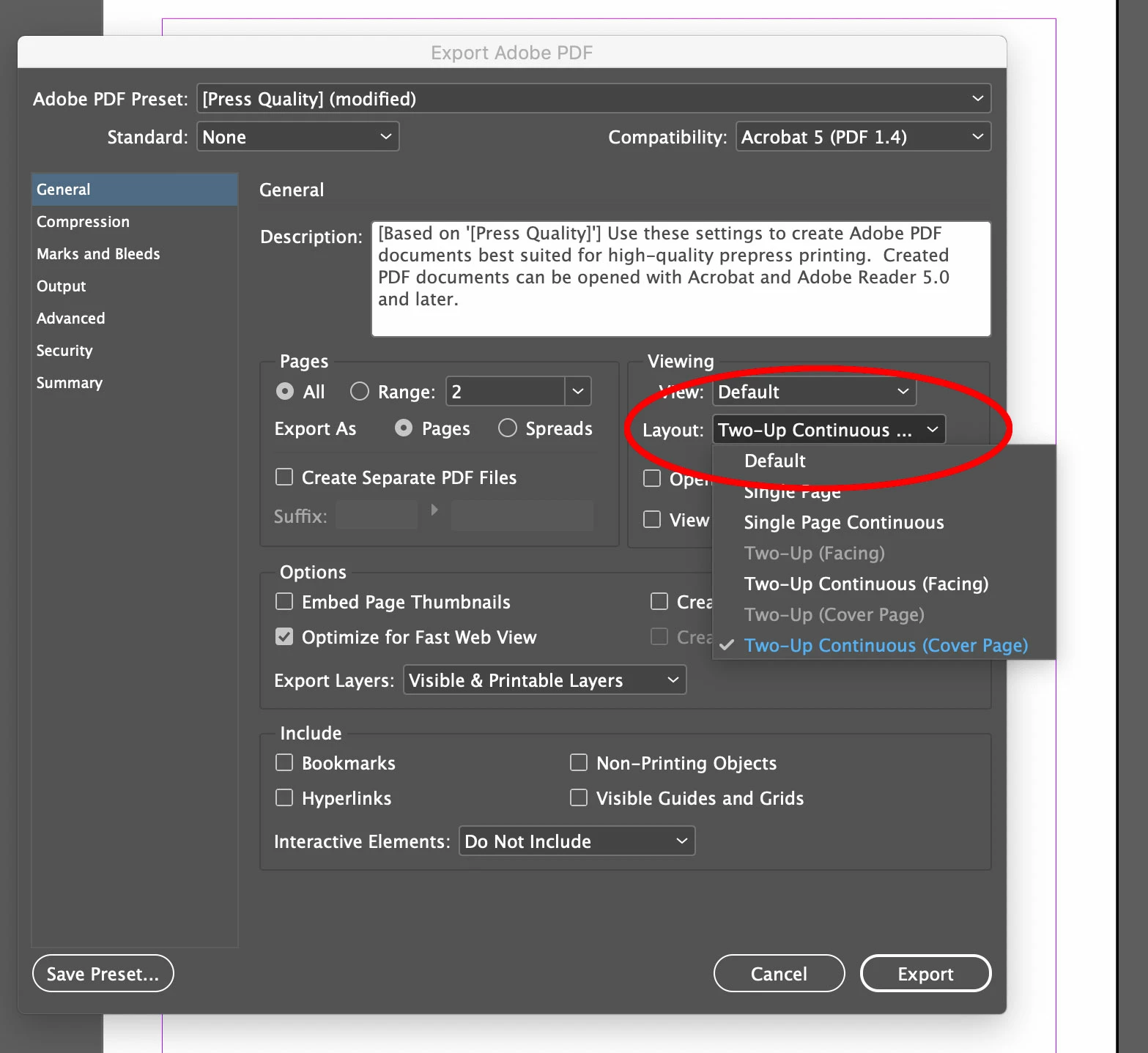Enable Embed Page Thumbnails checkbox
This screenshot has height=1053, width=1148.
(x=284, y=602)
